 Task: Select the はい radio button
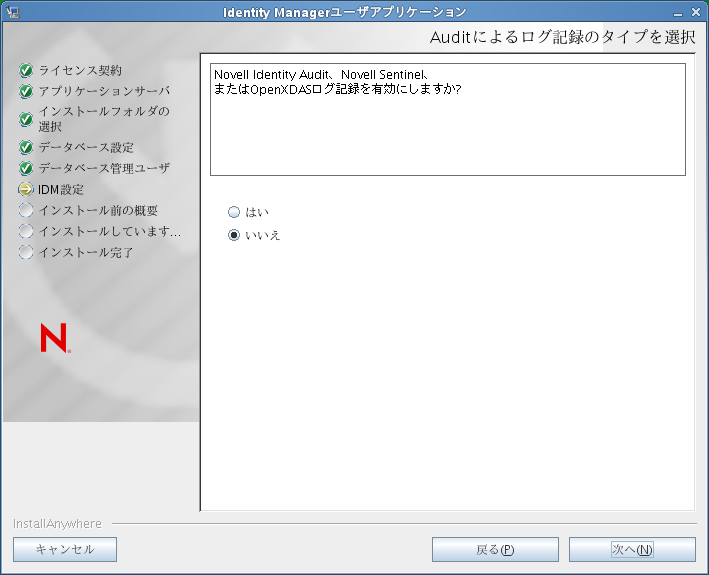tap(234, 212)
